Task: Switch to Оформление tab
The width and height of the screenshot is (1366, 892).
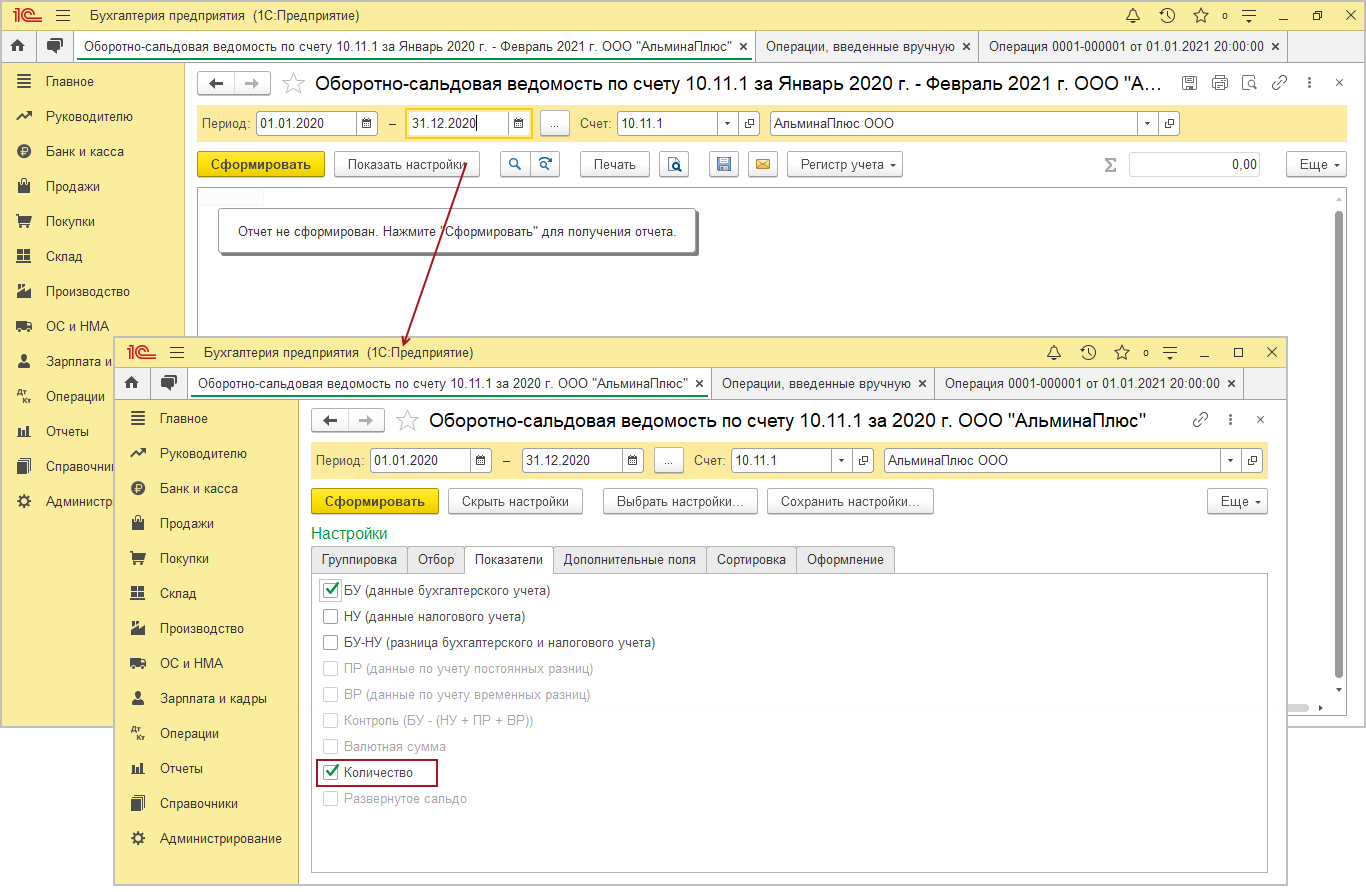Action: point(846,560)
